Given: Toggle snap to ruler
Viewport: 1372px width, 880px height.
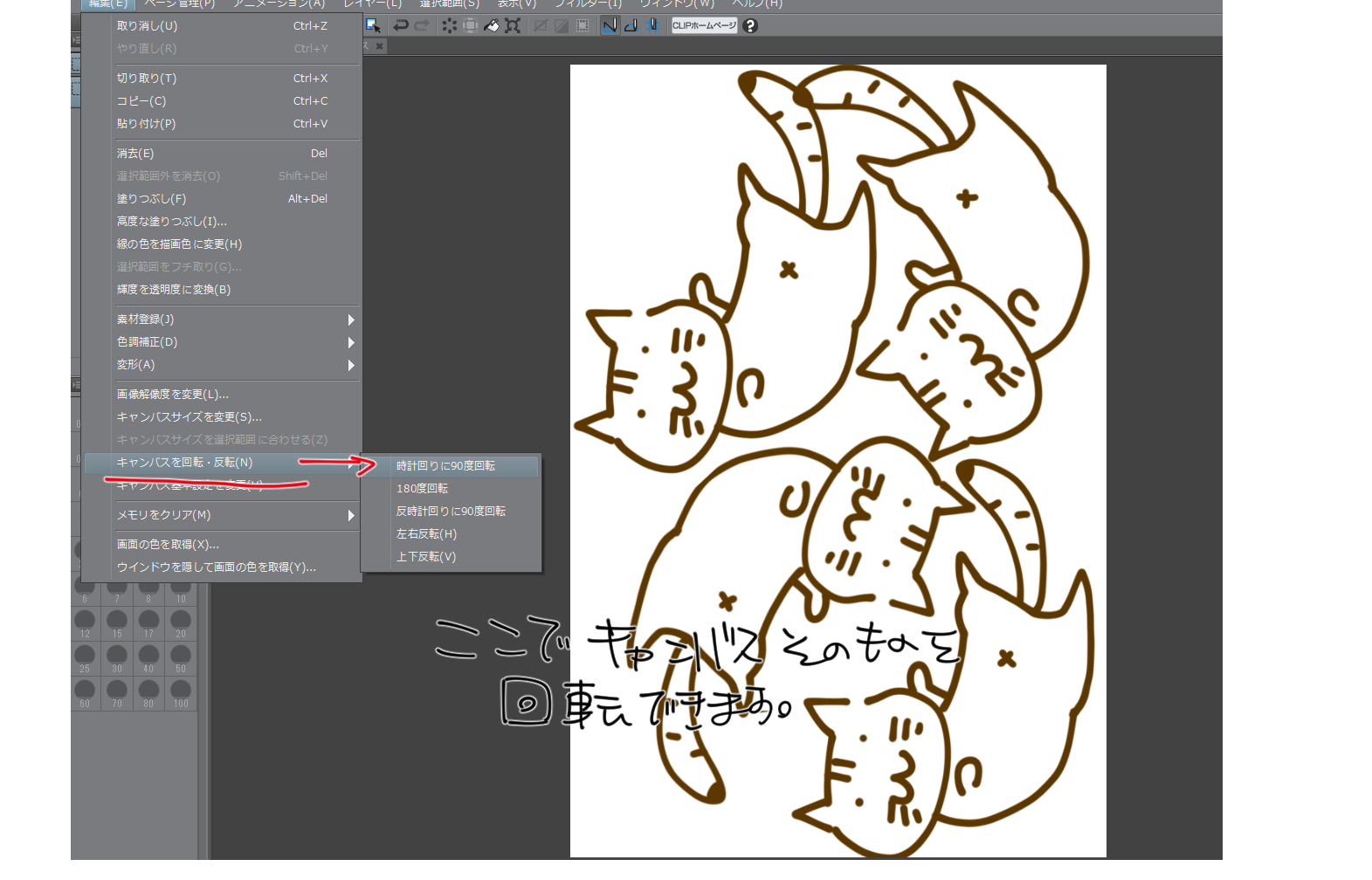Looking at the screenshot, I should [610, 25].
